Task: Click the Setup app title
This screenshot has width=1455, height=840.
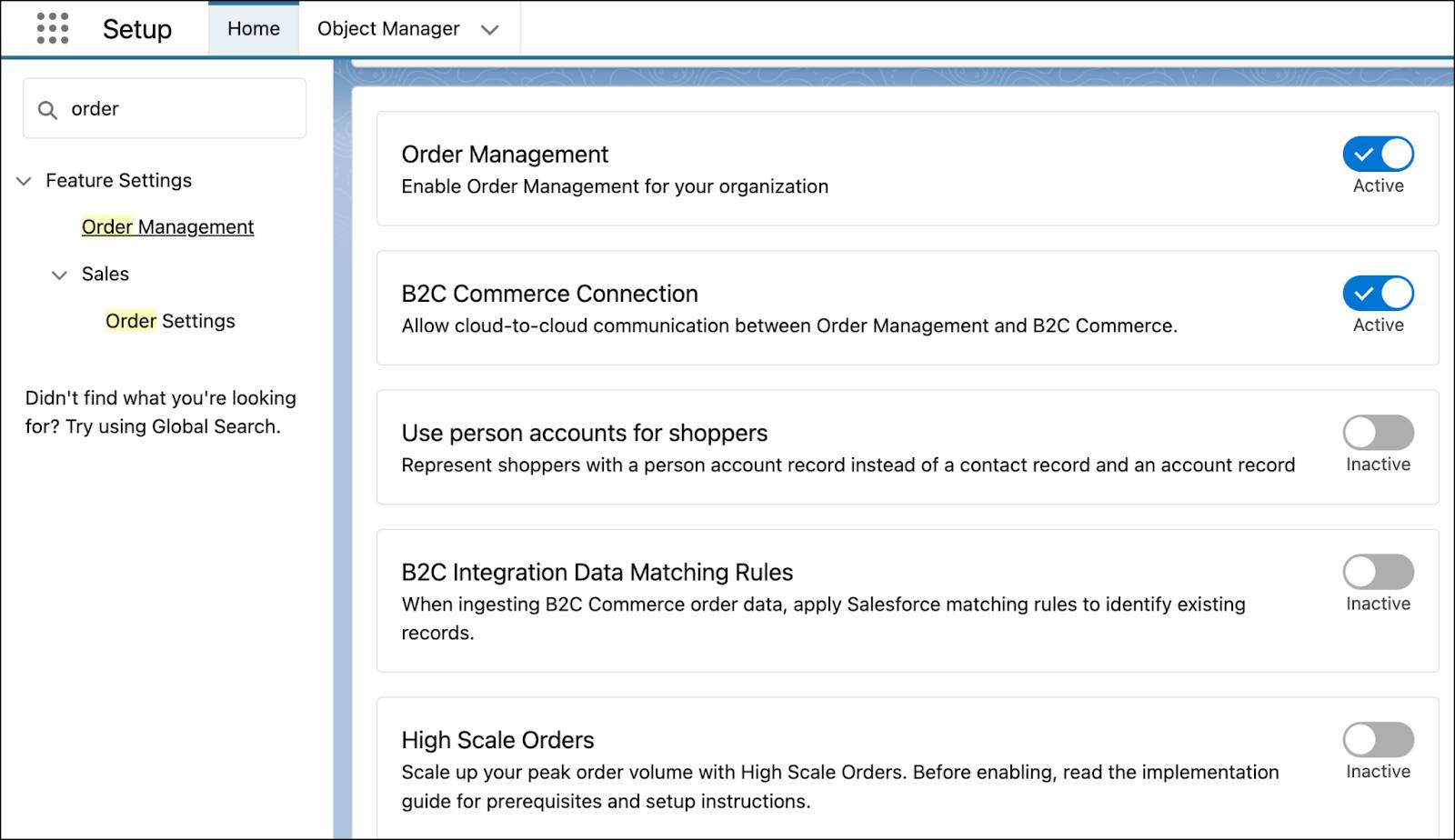Action: click(137, 29)
